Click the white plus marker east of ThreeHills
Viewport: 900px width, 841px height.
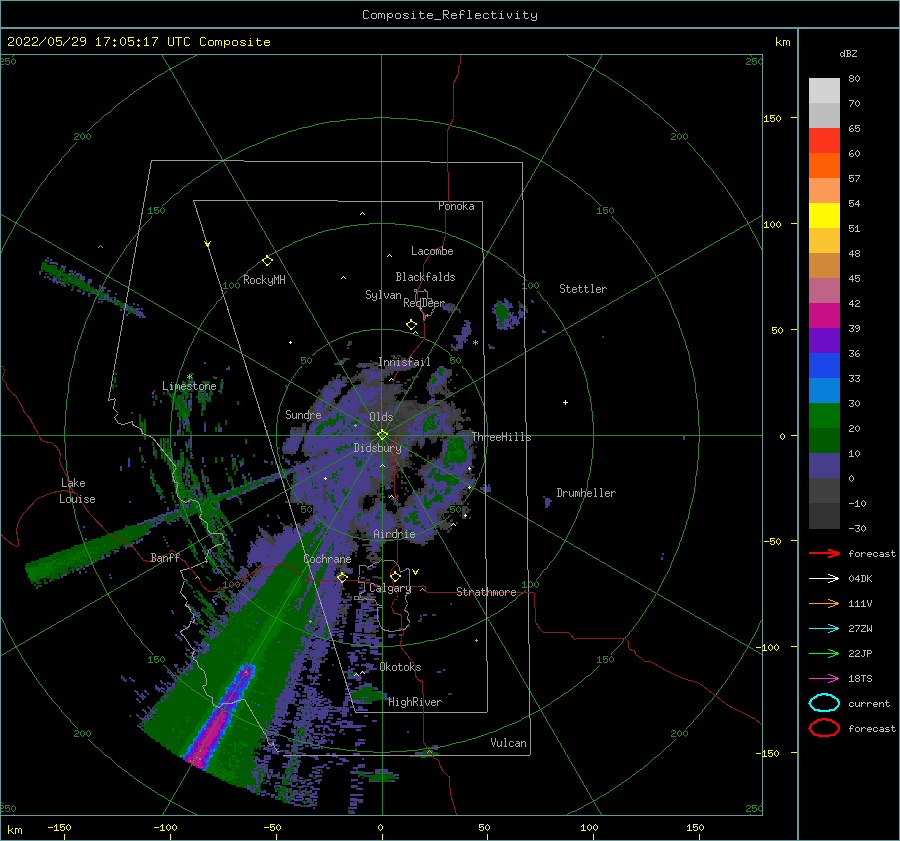[x=565, y=402]
